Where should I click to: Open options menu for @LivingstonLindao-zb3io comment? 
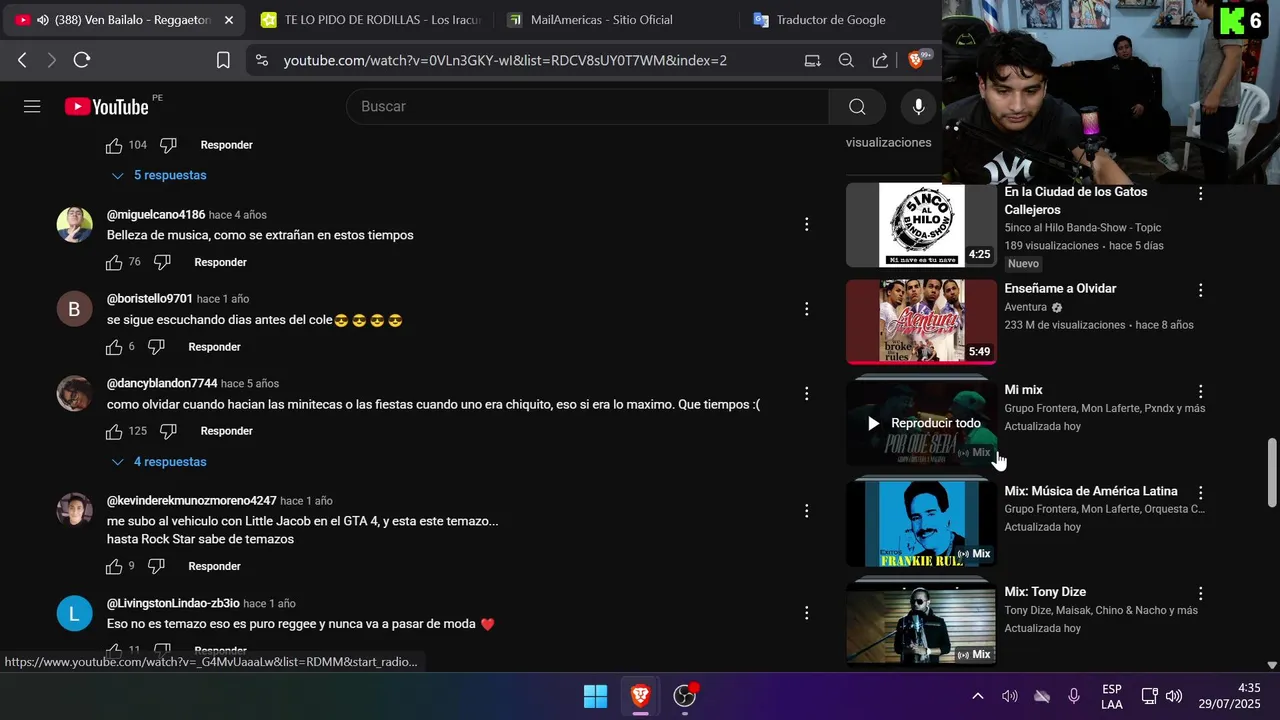coord(806,613)
